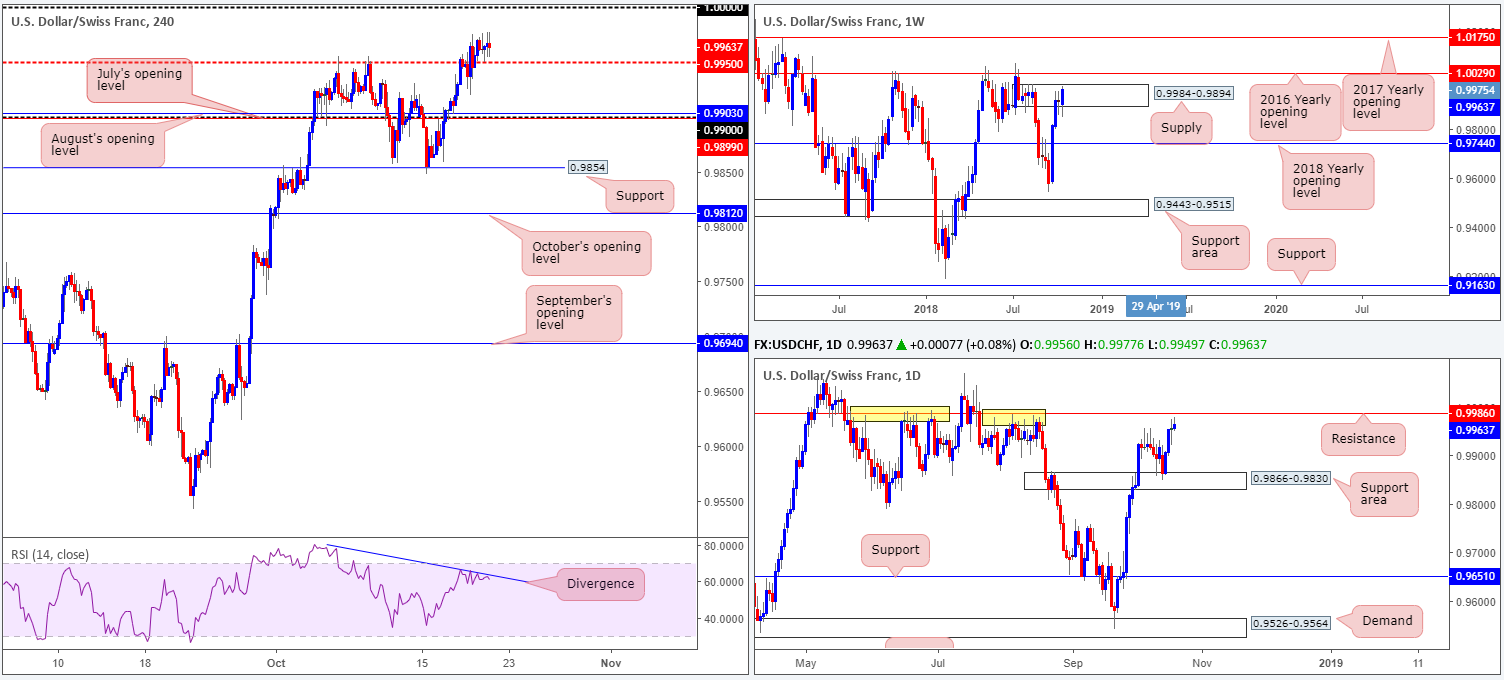The image size is (1504, 680).
Task: Select the '2016 Yearly opening level' callout
Action: [1295, 112]
